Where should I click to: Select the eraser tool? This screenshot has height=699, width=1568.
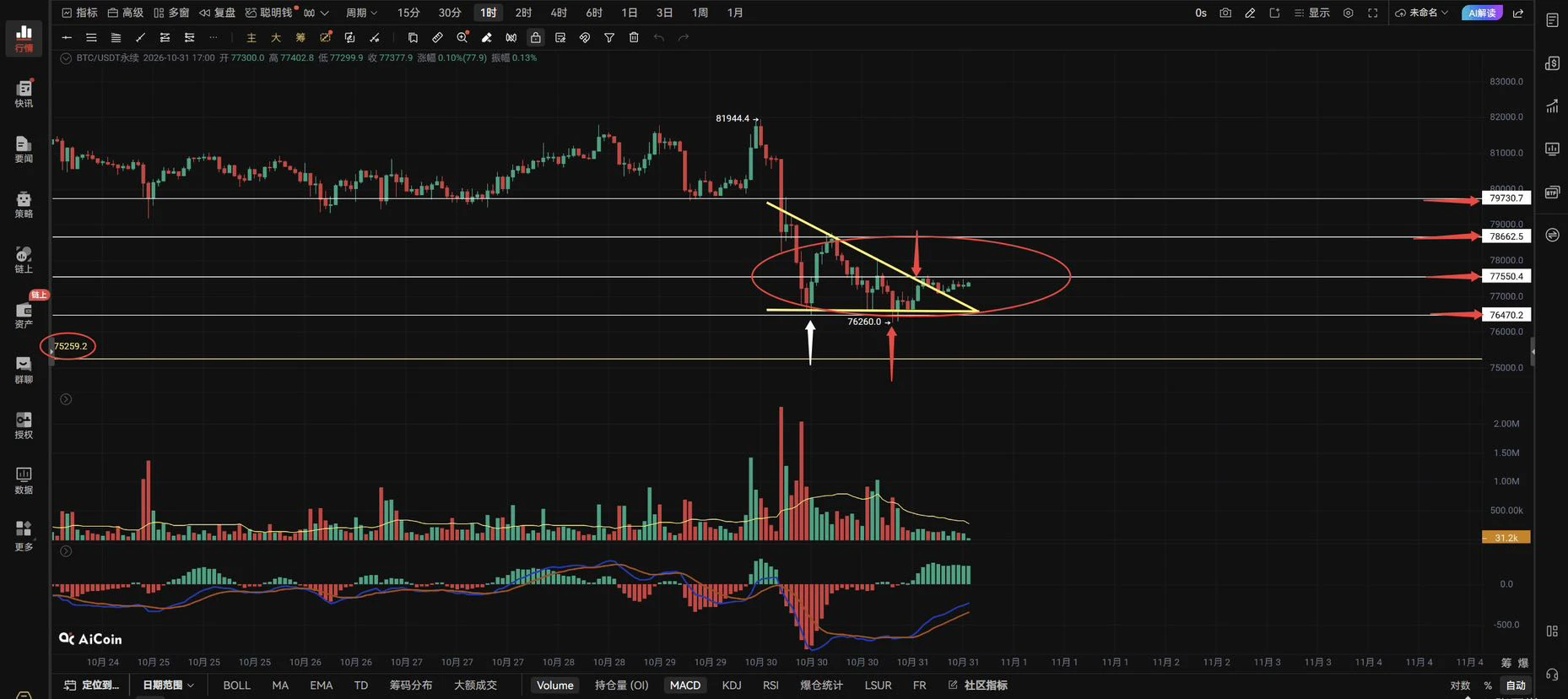tap(487, 37)
